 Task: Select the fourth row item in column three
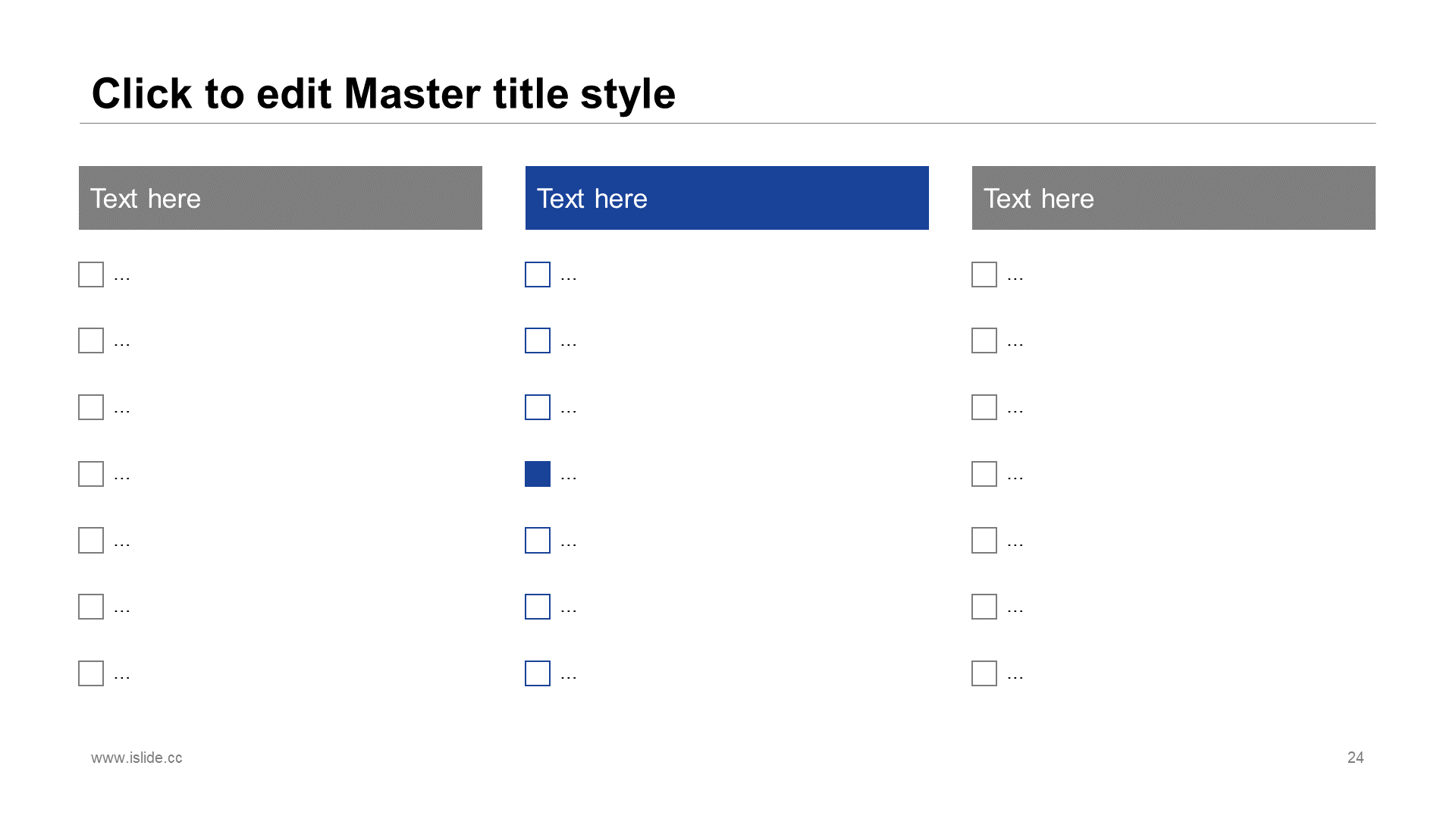(x=984, y=473)
